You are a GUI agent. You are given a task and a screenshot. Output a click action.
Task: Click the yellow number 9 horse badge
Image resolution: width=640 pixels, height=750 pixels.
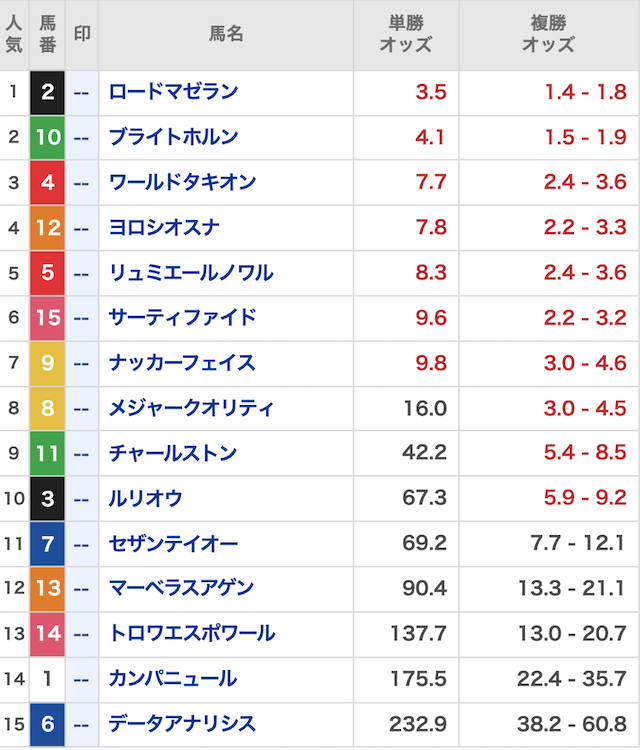[48, 363]
